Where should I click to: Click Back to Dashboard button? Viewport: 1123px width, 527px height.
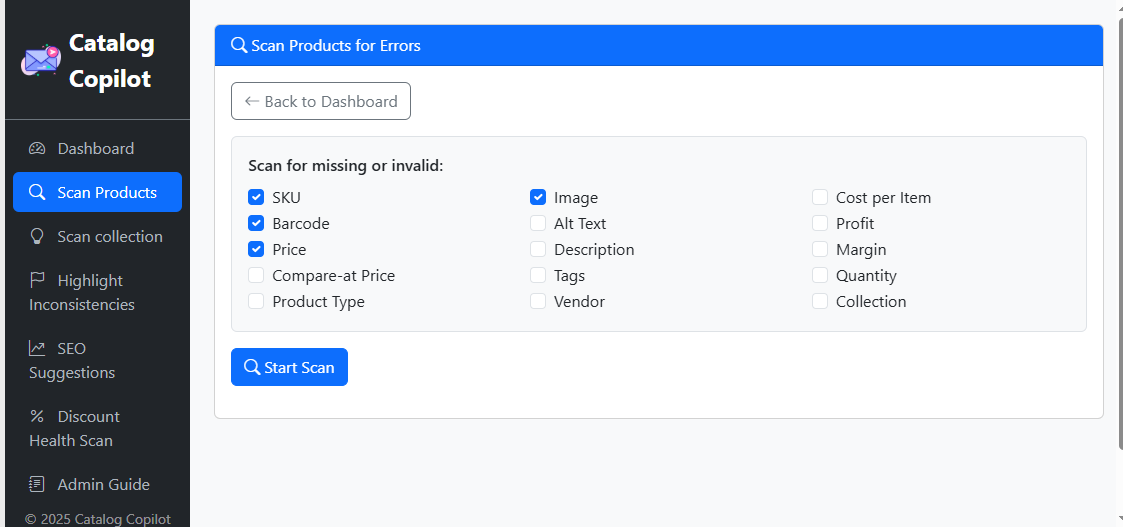(x=321, y=101)
